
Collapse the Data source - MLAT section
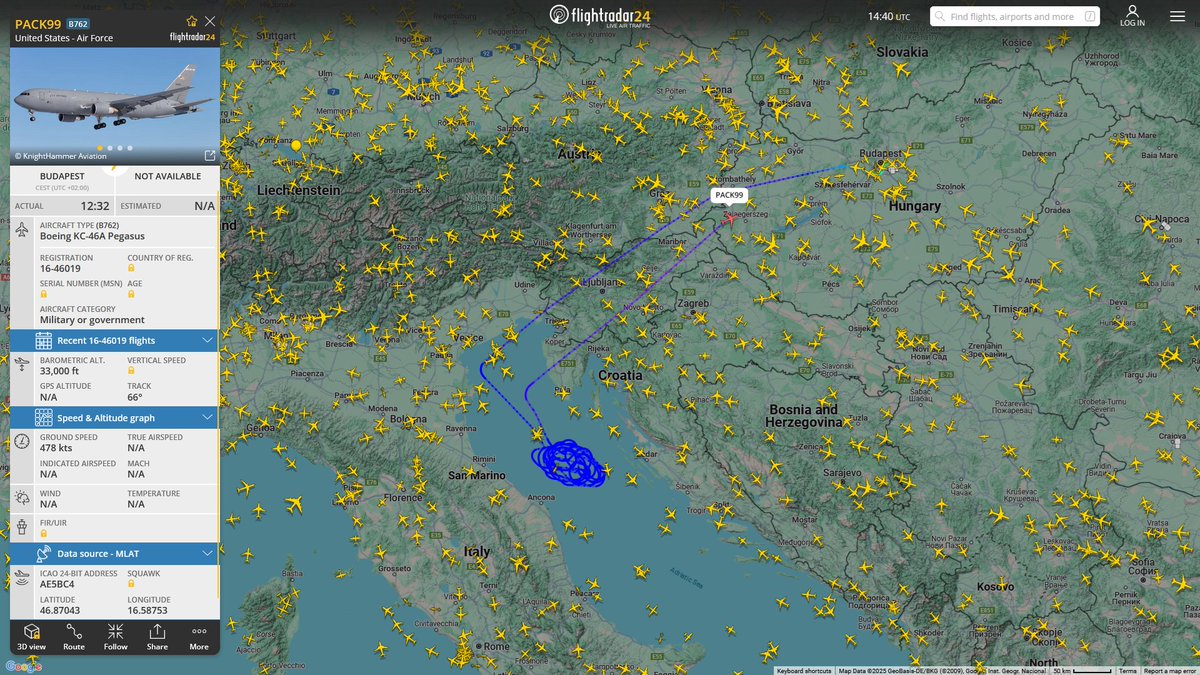coord(208,553)
